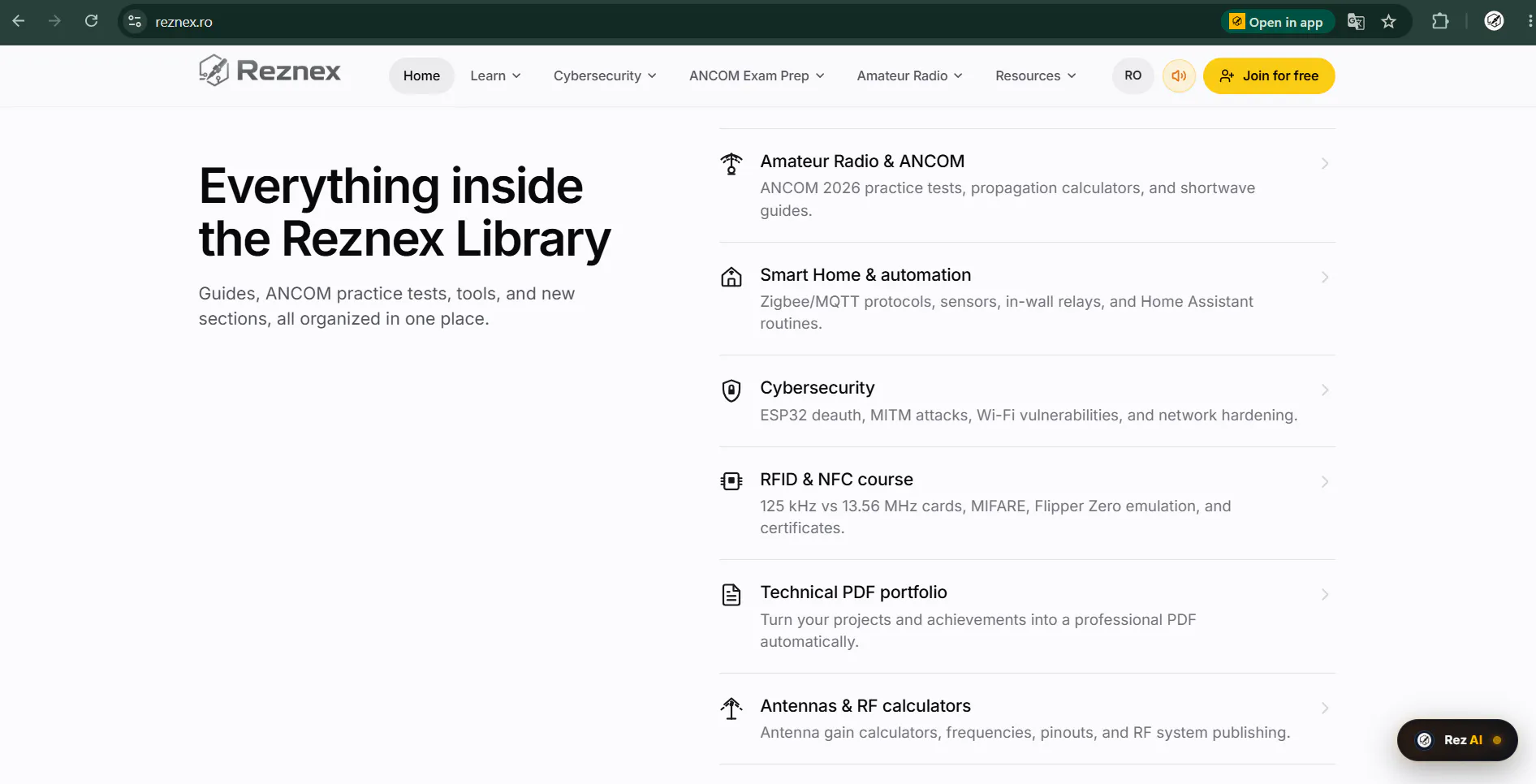Click the Reznex extension compass icon

(x=1494, y=21)
